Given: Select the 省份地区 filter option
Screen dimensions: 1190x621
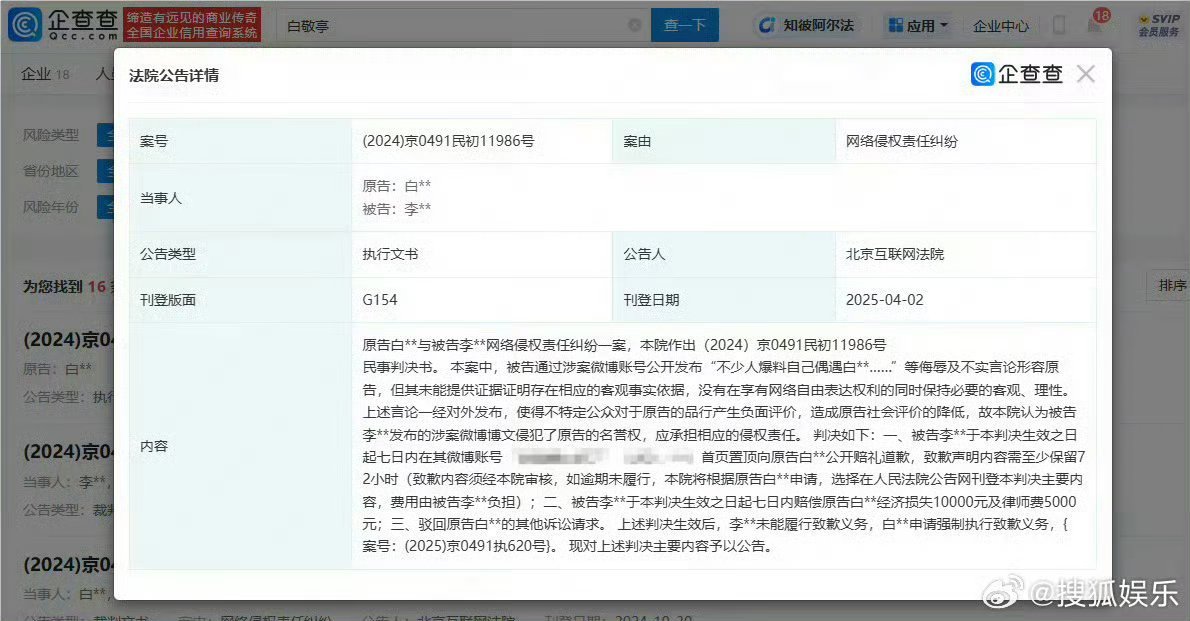Looking at the screenshot, I should pyautogui.click(x=105, y=171).
